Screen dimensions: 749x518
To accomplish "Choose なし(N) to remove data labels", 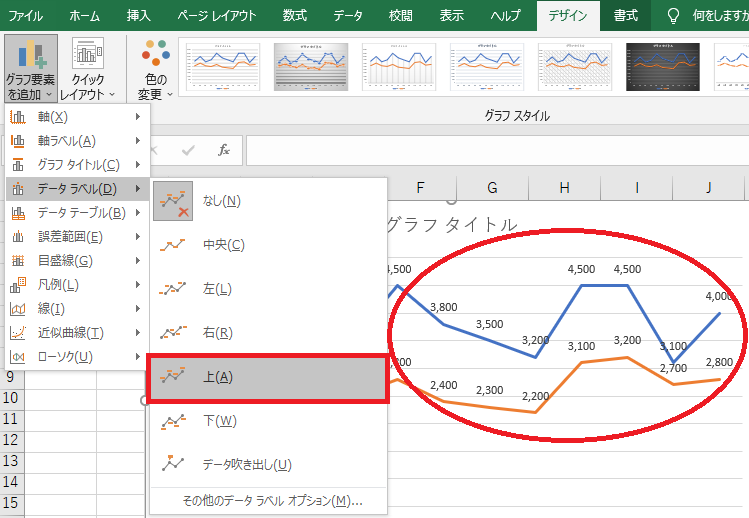I will pos(268,201).
